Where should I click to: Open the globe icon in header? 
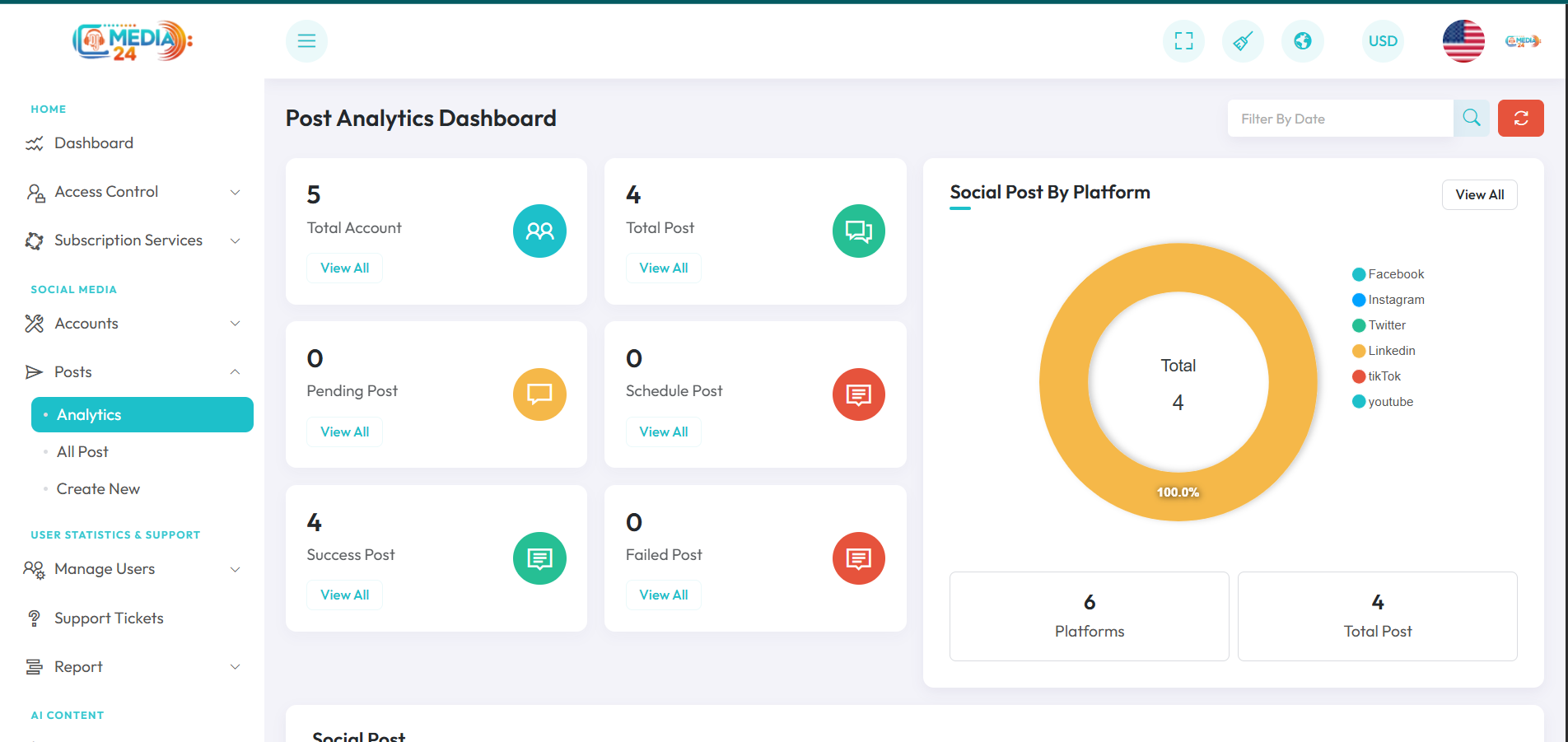[1302, 41]
